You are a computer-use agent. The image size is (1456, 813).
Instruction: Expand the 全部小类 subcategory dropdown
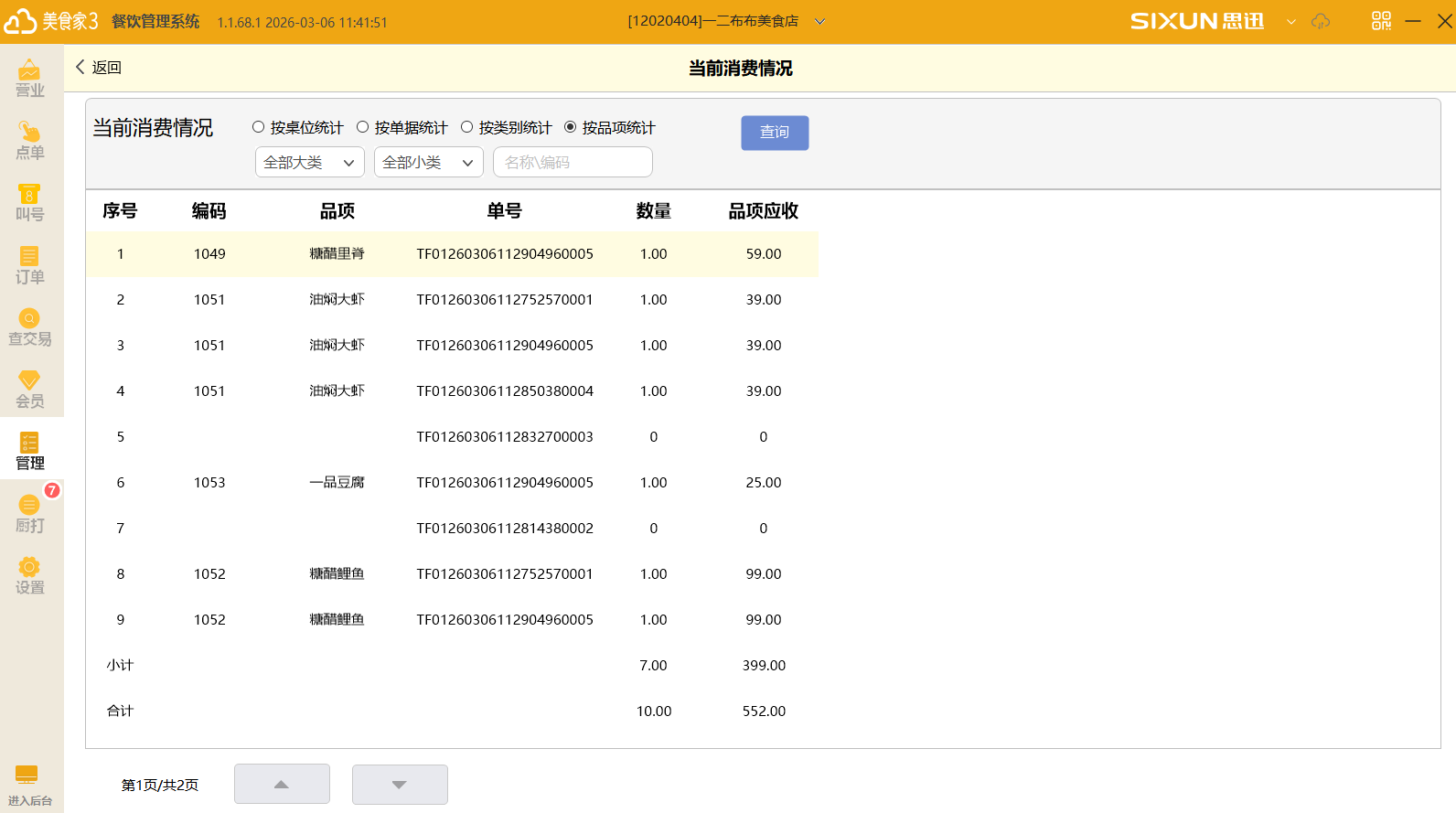(428, 163)
